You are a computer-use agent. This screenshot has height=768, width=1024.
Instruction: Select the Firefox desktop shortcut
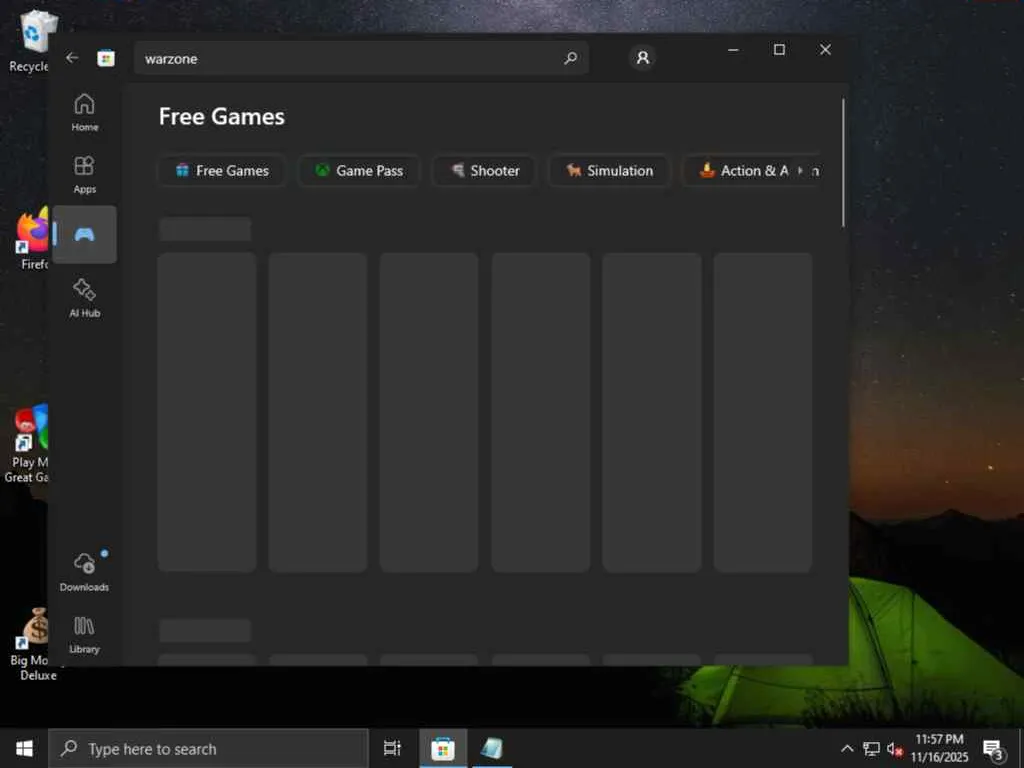[x=33, y=239]
